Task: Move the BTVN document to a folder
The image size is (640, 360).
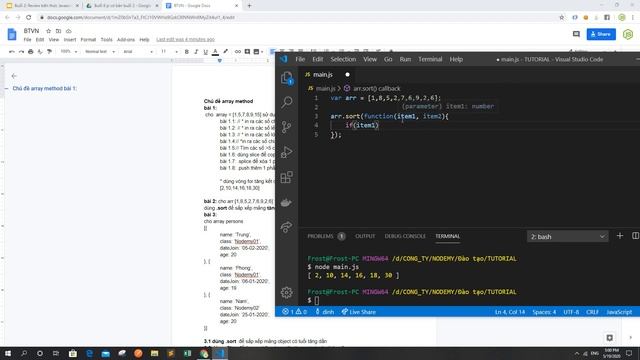Action: pos(58,31)
